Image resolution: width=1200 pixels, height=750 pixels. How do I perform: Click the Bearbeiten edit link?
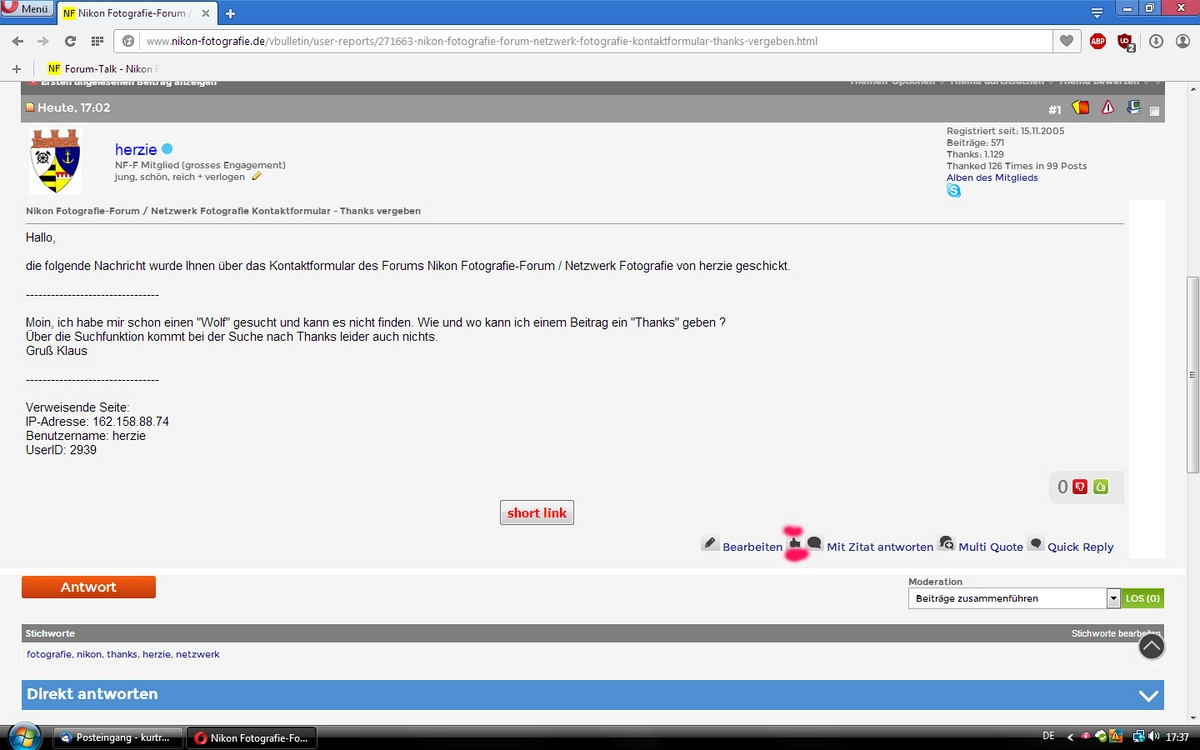tap(753, 547)
